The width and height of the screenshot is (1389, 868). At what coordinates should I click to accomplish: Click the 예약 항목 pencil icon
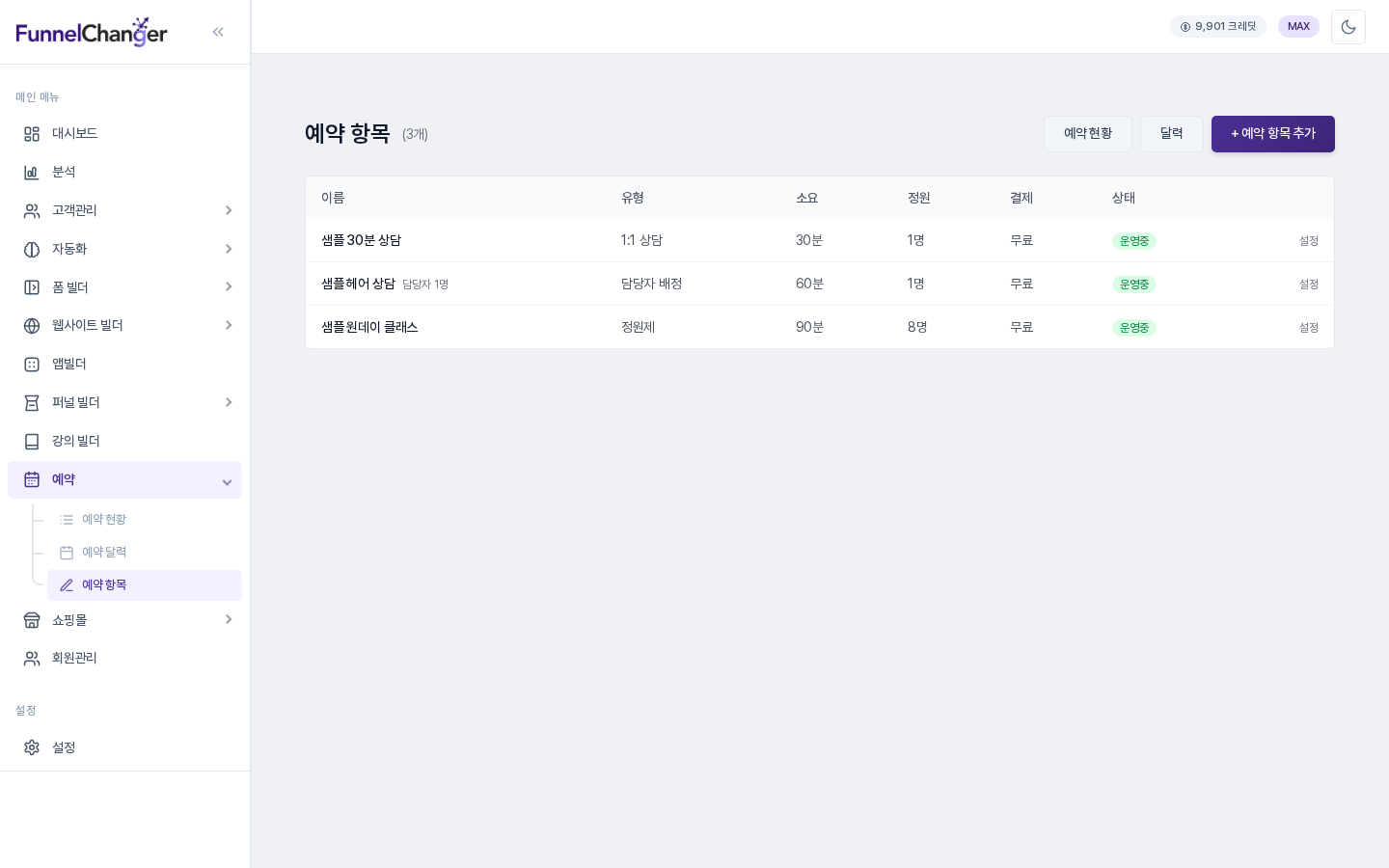click(67, 585)
